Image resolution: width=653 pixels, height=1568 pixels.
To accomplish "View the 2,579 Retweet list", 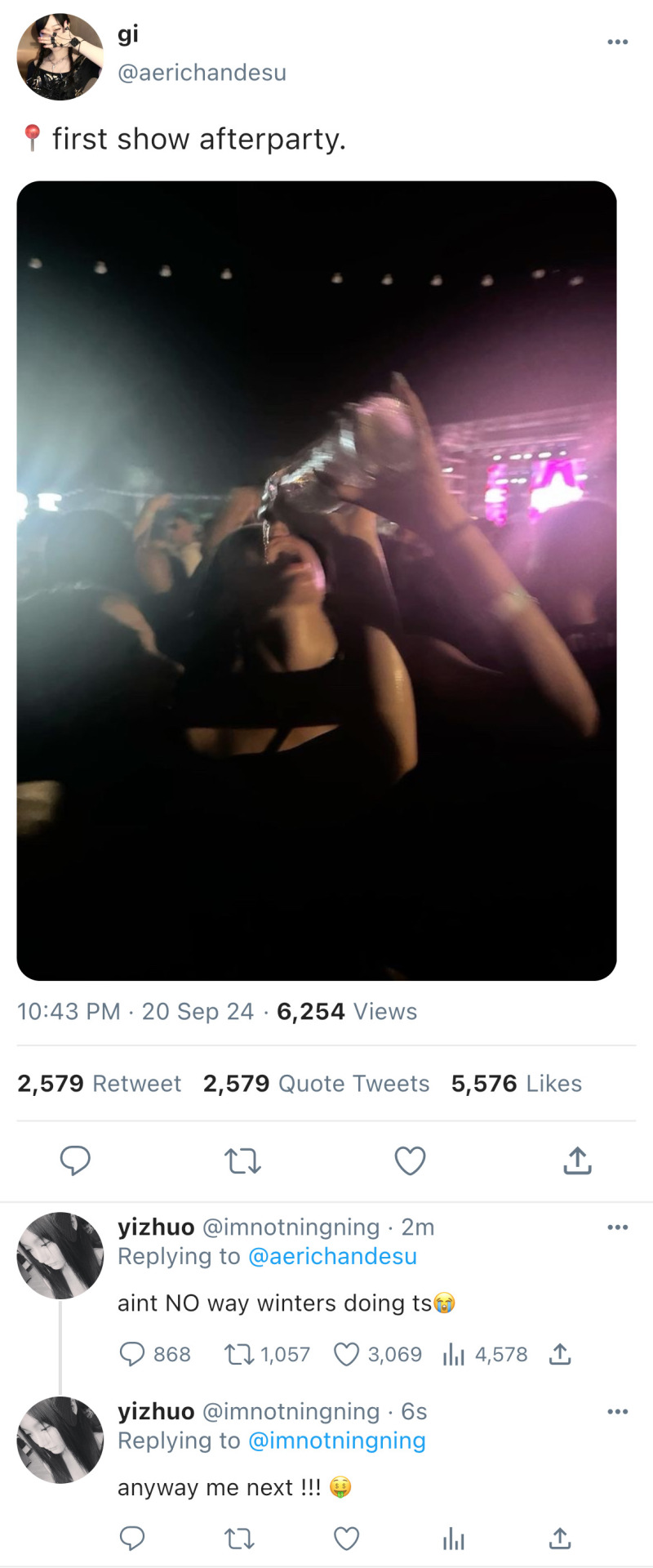I will (x=99, y=1084).
